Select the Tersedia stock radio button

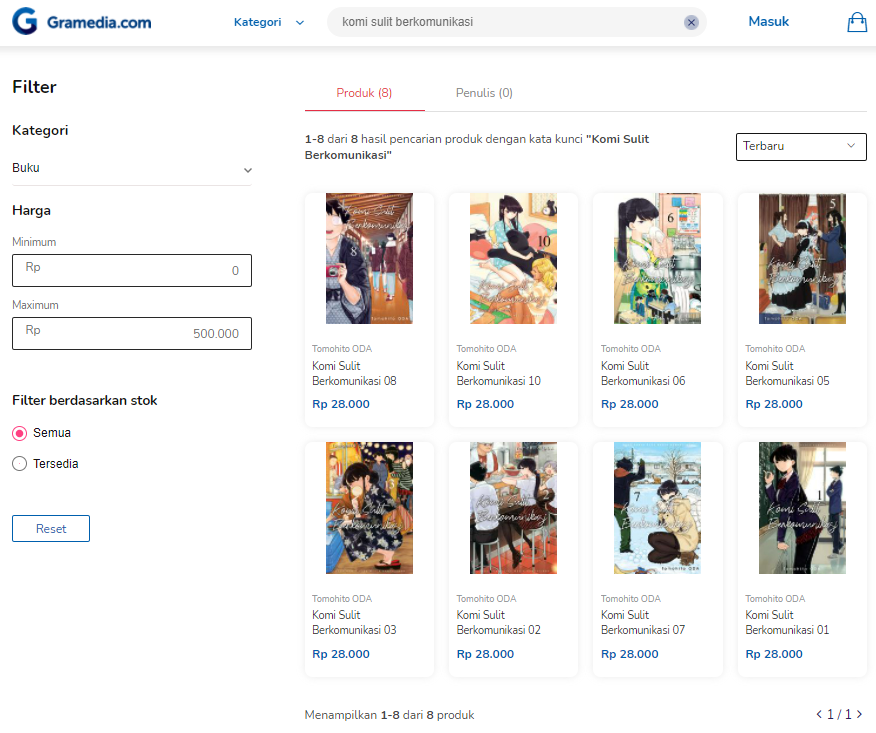pos(20,464)
